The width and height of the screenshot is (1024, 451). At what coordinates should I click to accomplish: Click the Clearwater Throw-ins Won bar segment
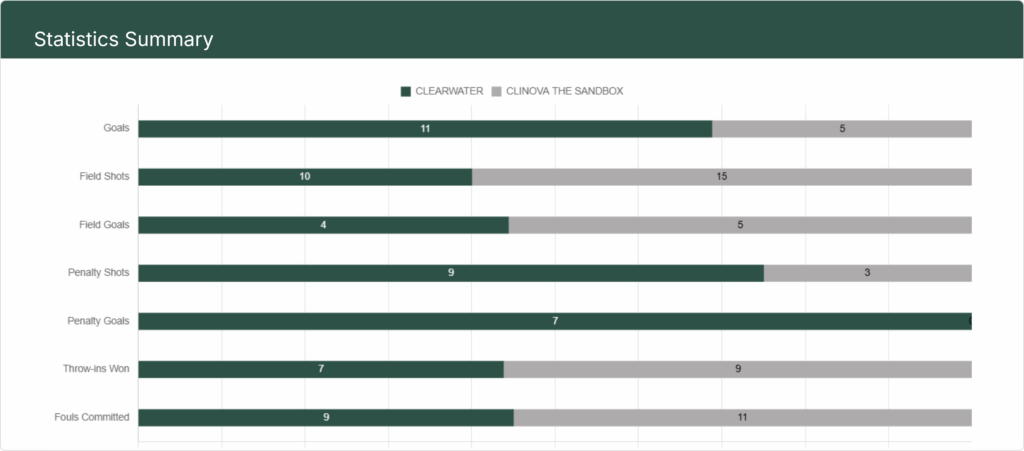pyautogui.click(x=321, y=369)
